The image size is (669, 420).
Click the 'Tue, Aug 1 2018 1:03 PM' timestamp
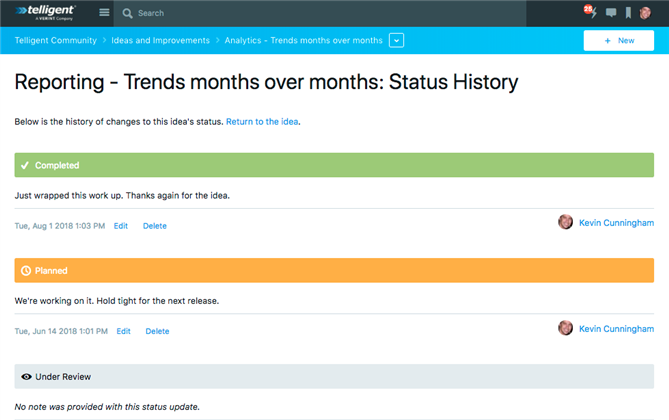coord(60,226)
